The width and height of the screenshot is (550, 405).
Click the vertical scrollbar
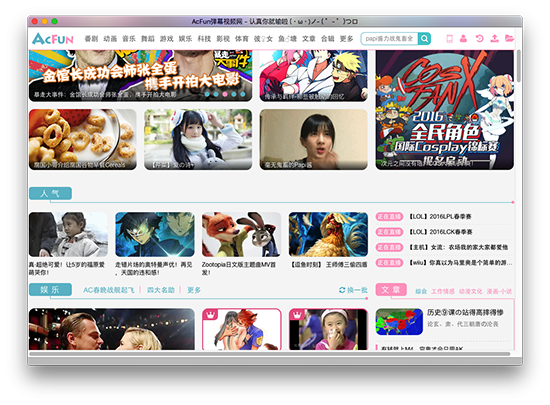(x=518, y=67)
